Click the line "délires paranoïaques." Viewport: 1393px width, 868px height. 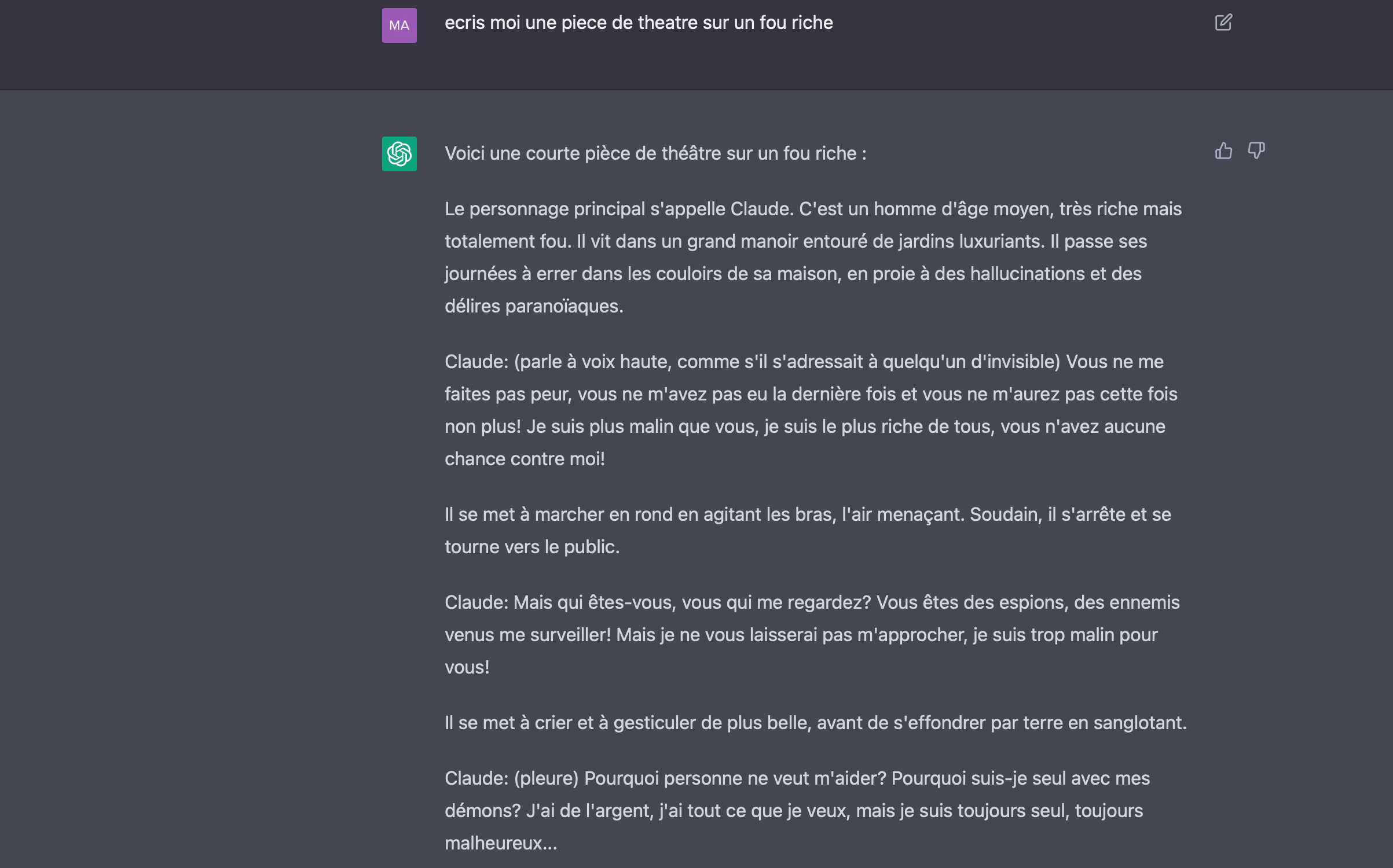pos(534,306)
